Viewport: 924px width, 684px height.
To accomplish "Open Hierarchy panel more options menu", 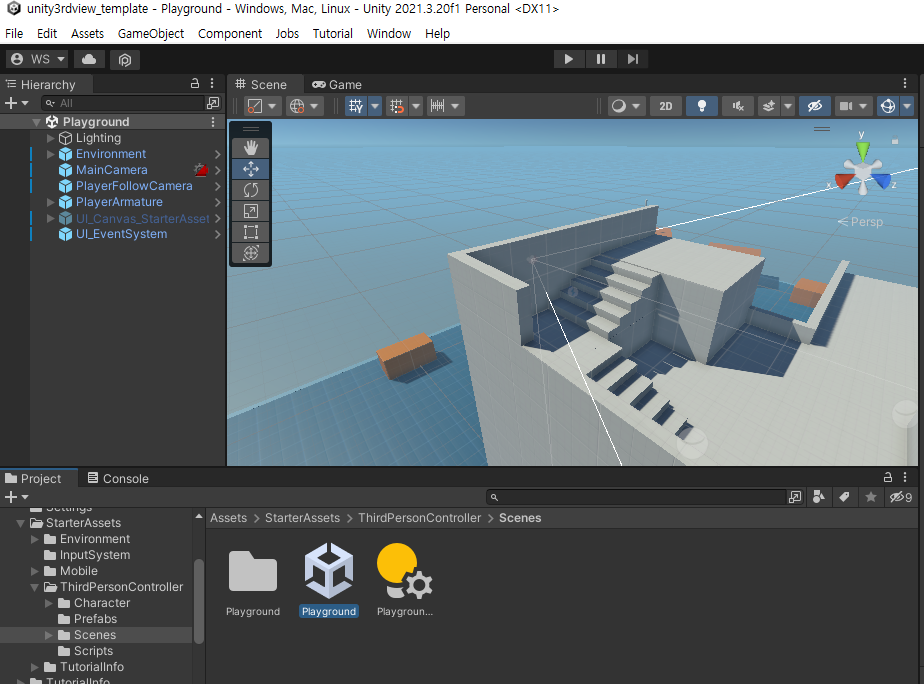I will tap(212, 84).
